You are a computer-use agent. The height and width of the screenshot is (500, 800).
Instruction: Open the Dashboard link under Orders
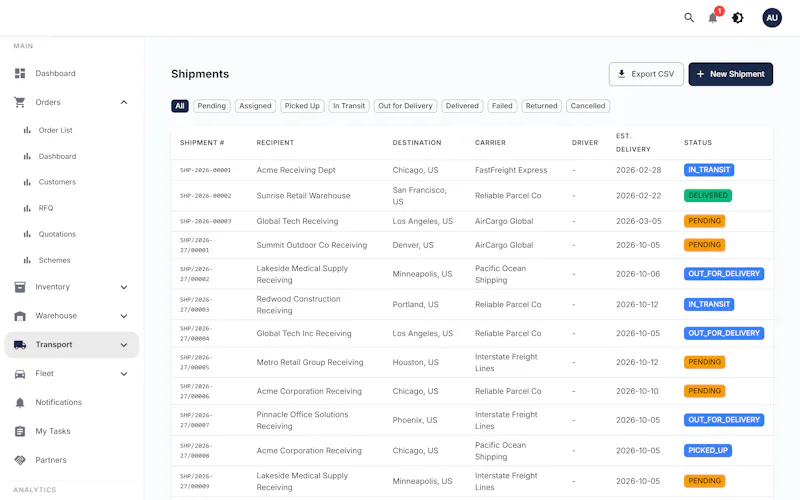coord(57,157)
